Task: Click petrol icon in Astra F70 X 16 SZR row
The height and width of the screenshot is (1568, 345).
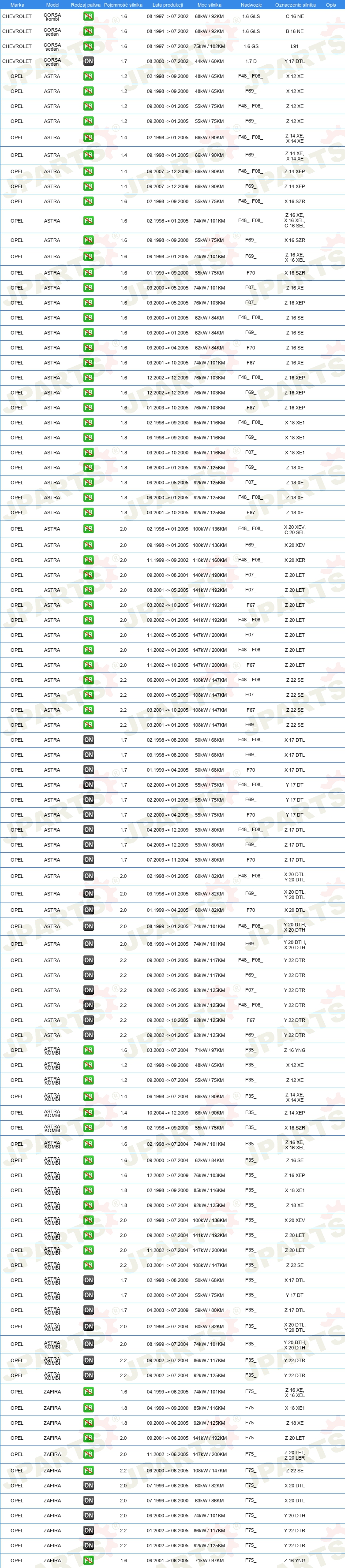Action: 88,273
